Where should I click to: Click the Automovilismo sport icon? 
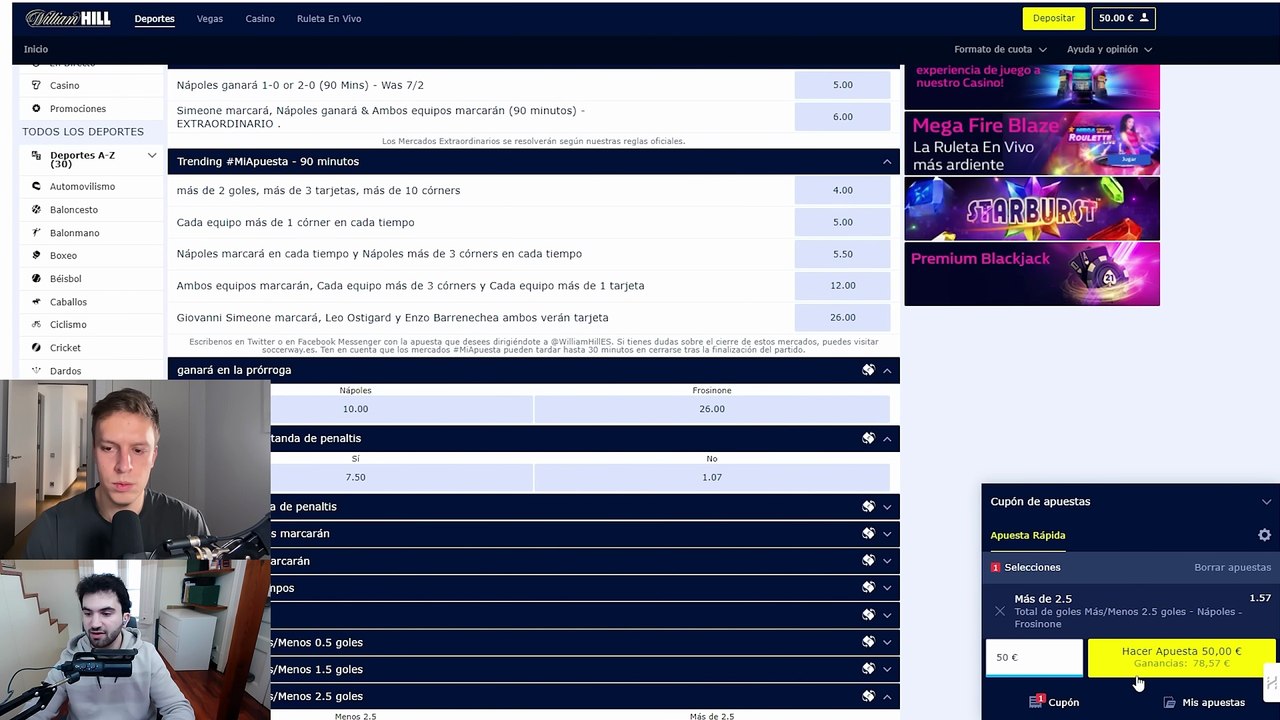click(x=37, y=186)
